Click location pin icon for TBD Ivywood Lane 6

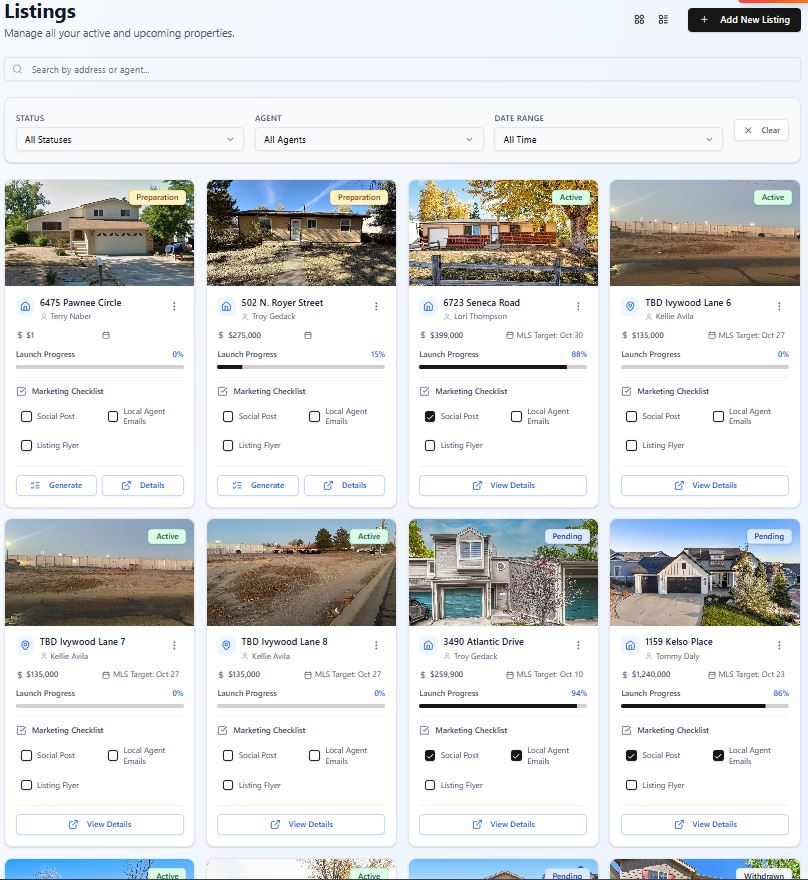(630, 306)
